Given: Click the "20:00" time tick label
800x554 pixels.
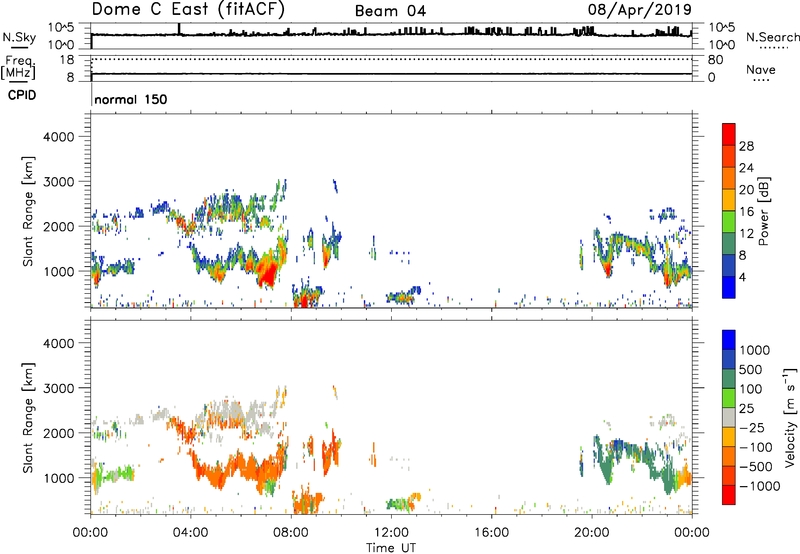Looking at the screenshot, I should (x=592, y=533).
